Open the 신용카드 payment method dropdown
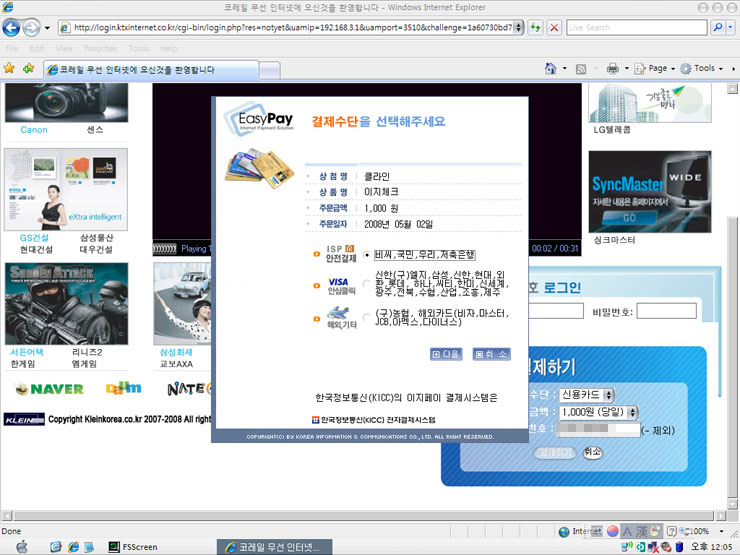 click(x=587, y=395)
